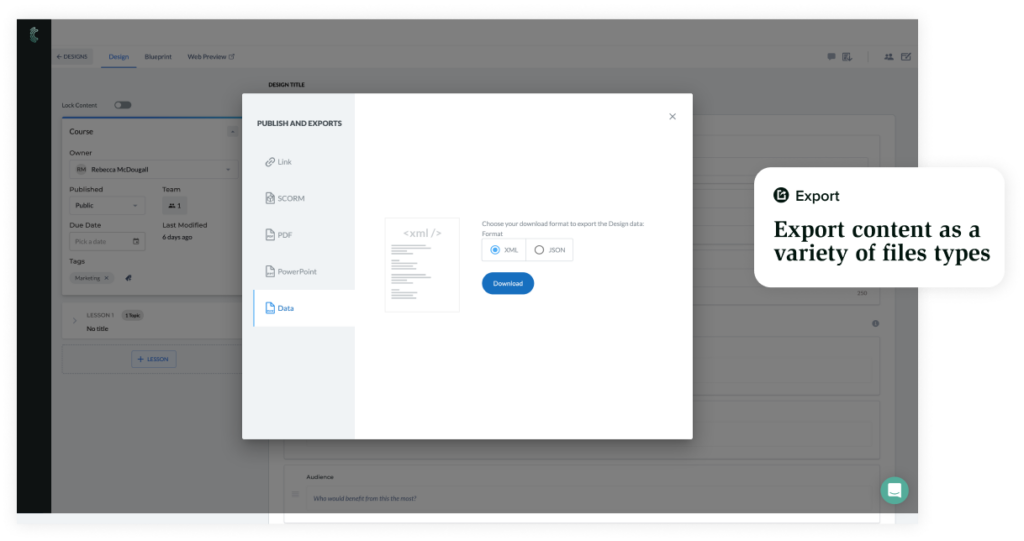Expand Lesson 1 using its chevron

tap(73, 321)
